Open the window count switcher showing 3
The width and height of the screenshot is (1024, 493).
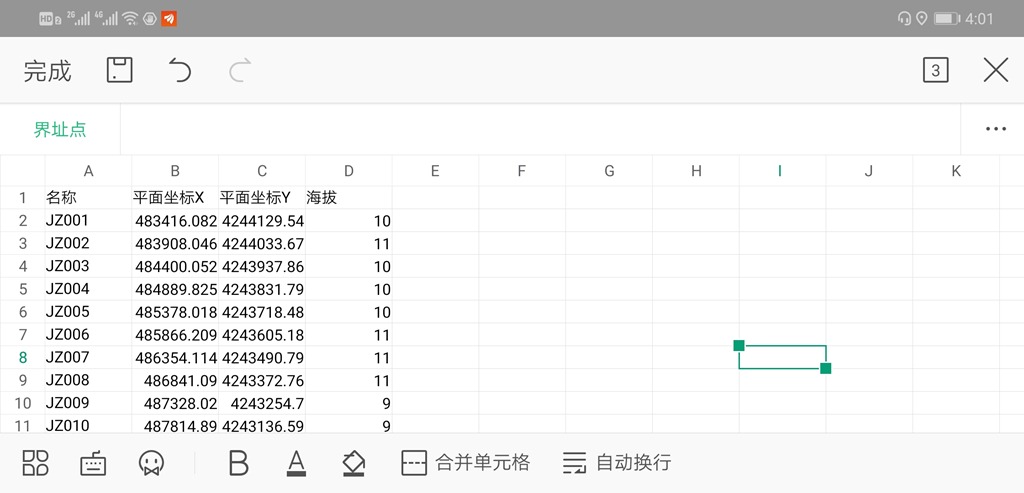click(935, 70)
